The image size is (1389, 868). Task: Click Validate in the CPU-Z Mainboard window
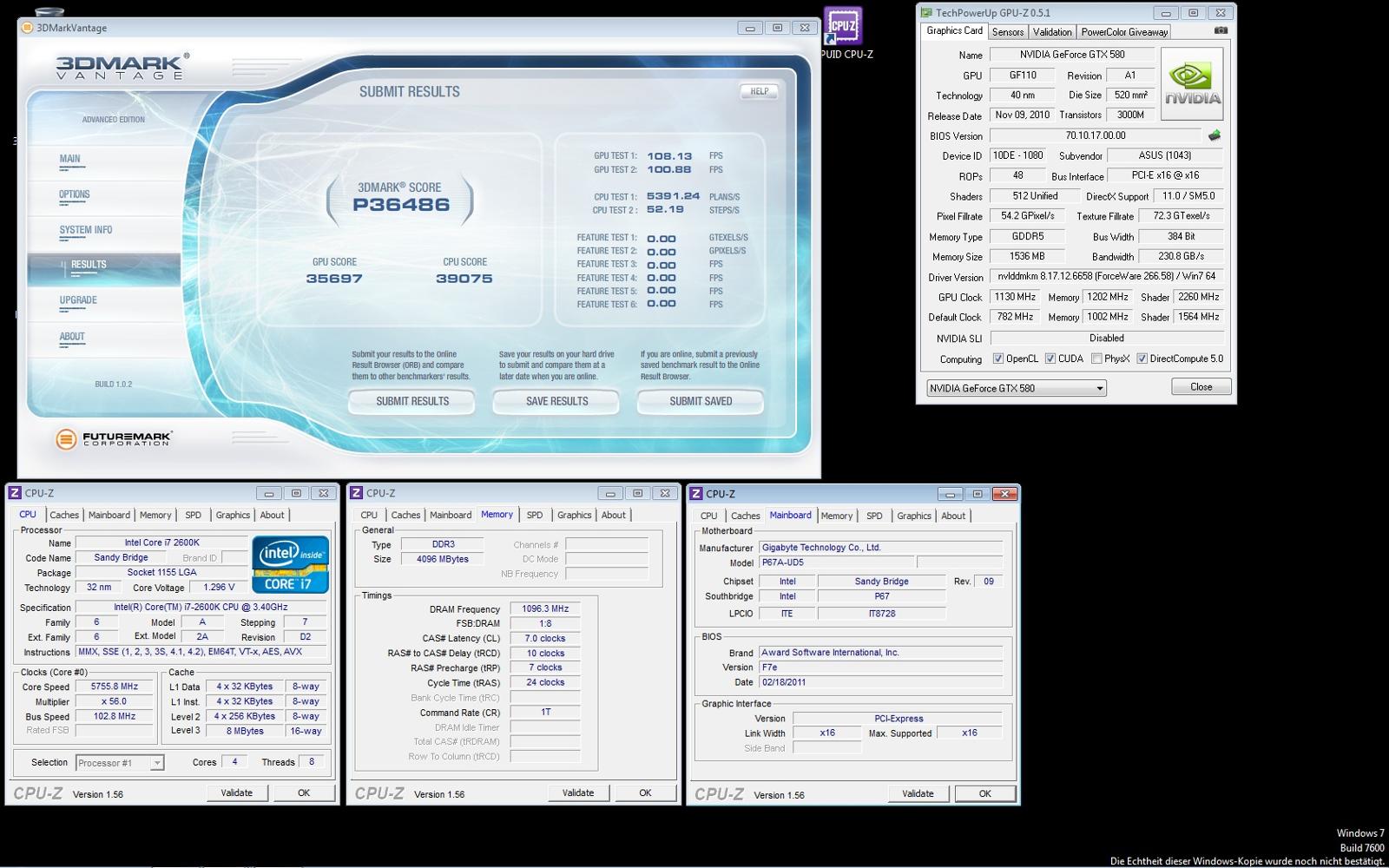coord(918,793)
